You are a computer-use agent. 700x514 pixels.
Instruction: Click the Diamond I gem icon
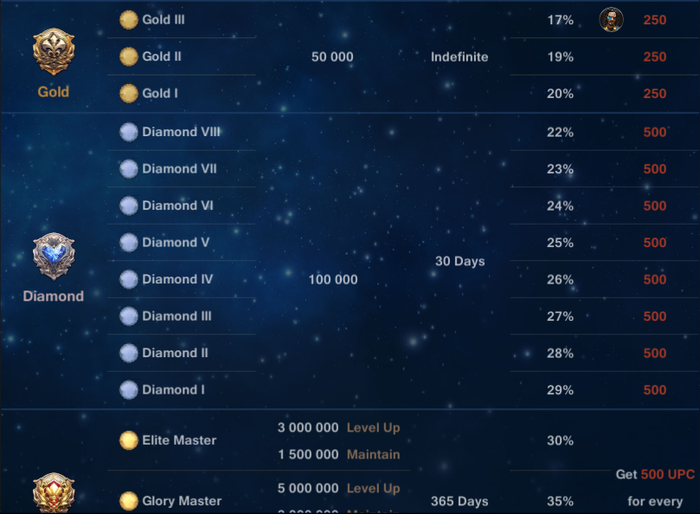click(x=128, y=389)
